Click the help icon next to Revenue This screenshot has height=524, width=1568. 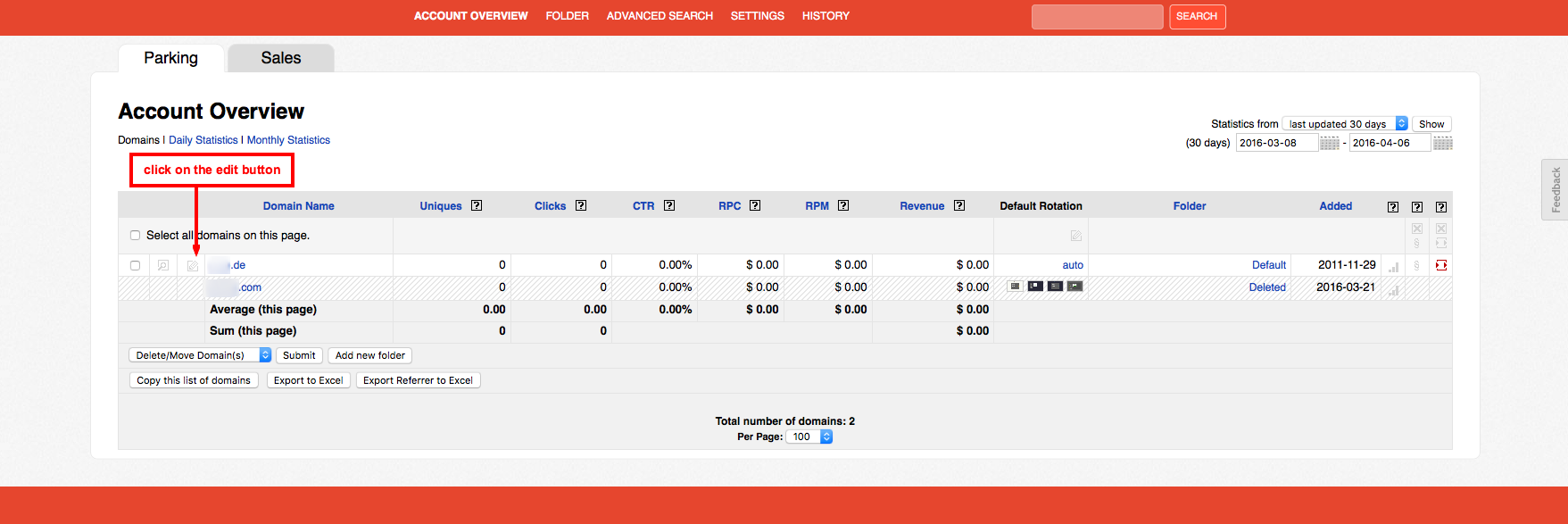tap(959, 206)
